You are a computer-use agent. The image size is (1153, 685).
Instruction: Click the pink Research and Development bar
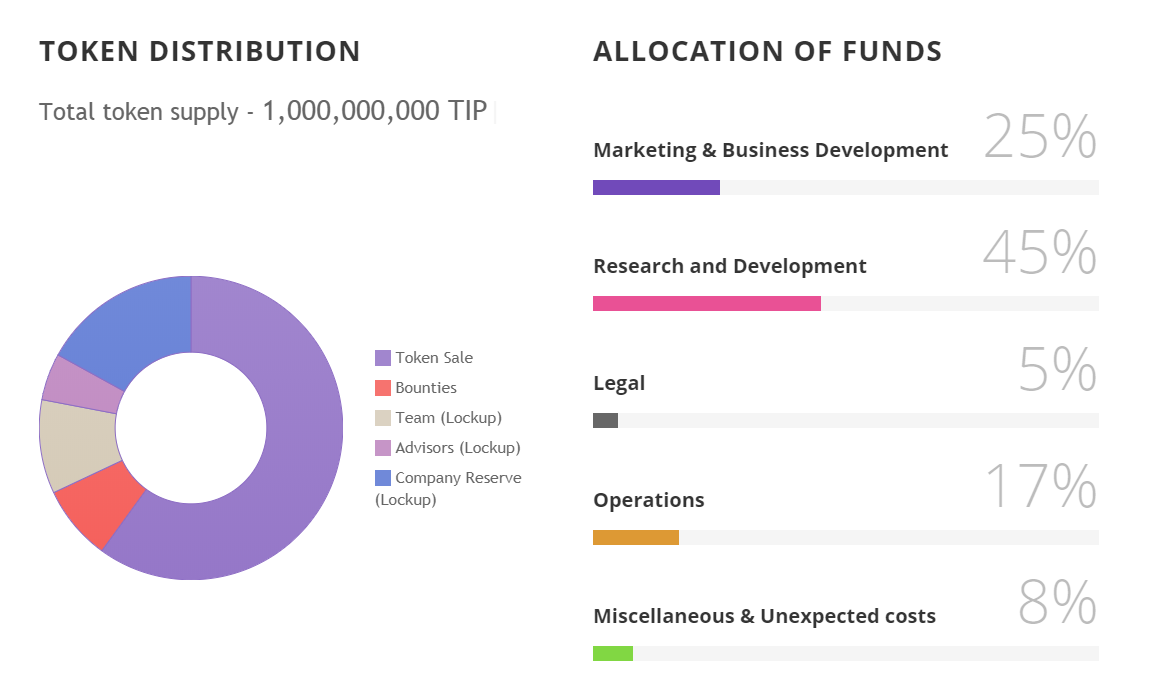706,304
